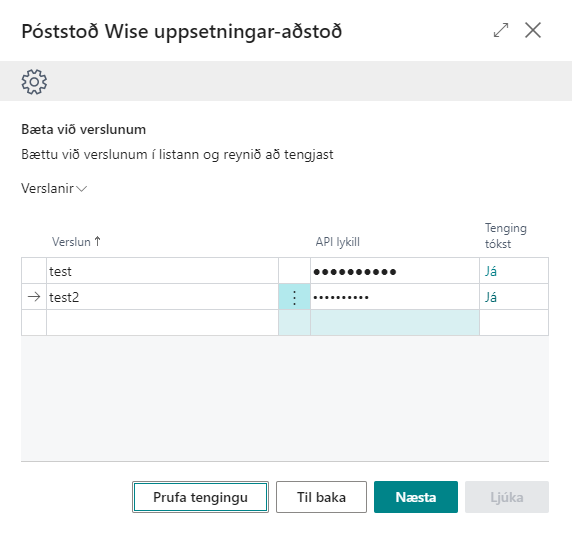The image size is (572, 533).
Task: Click the disabled Ljúka button
Action: pyautogui.click(x=507, y=497)
